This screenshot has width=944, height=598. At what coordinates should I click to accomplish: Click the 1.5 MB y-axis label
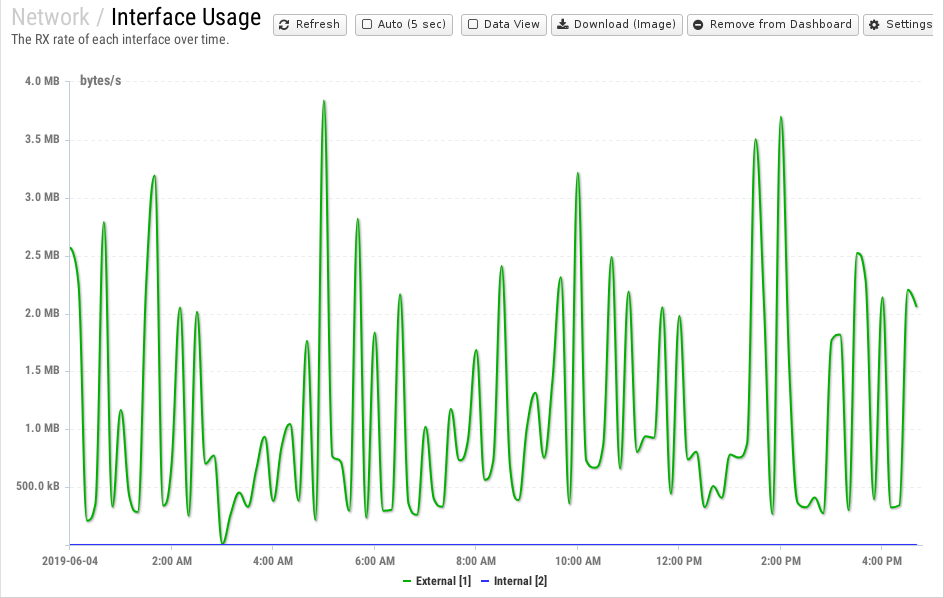(42, 370)
